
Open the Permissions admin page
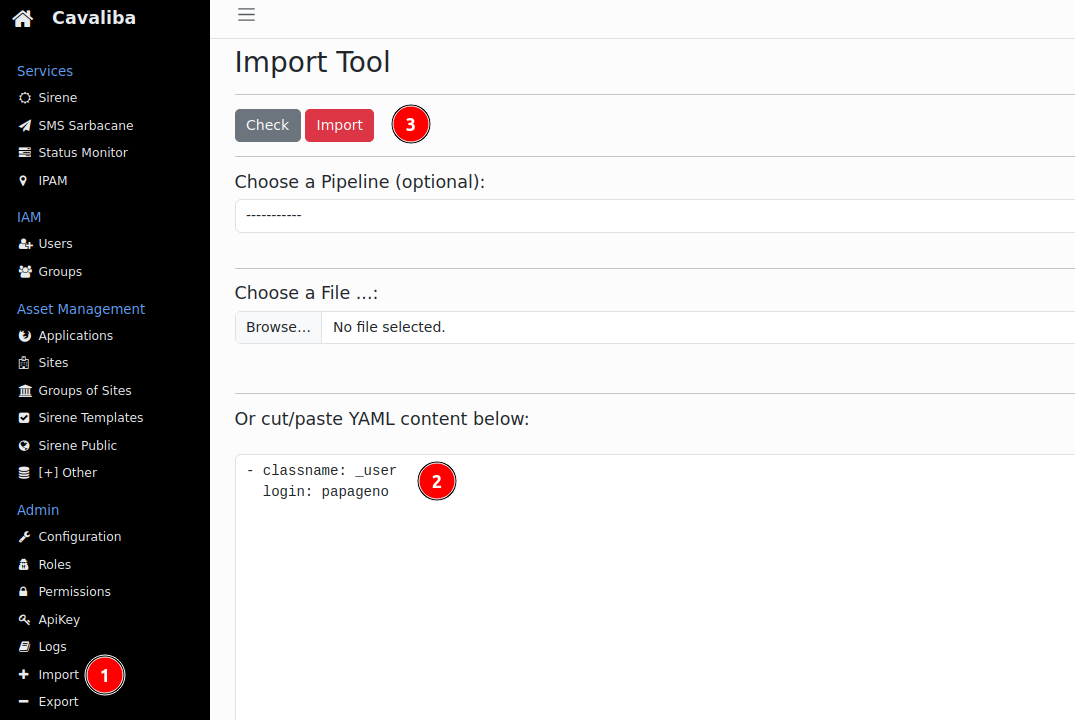pyautogui.click(x=74, y=591)
